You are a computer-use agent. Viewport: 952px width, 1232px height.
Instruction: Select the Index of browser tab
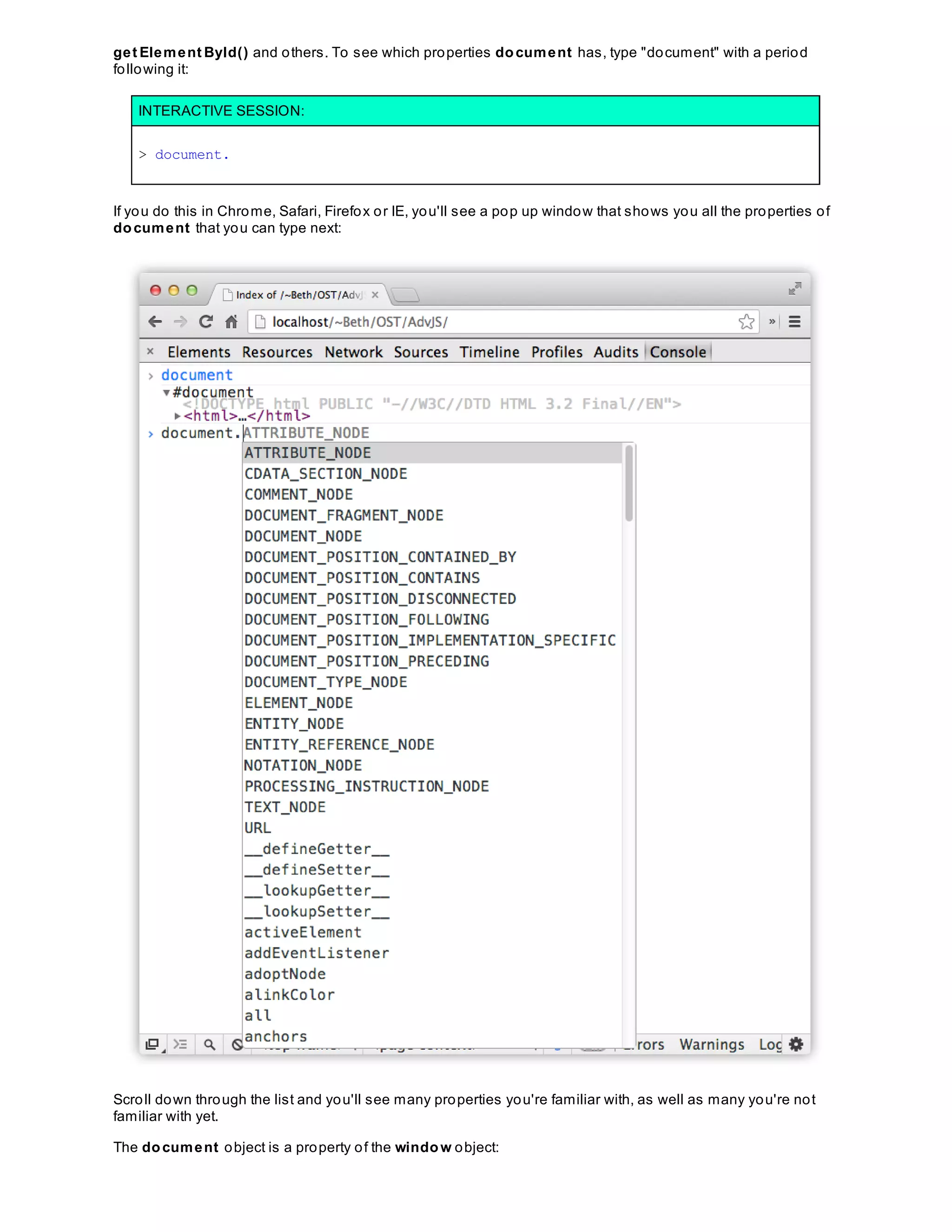click(299, 295)
